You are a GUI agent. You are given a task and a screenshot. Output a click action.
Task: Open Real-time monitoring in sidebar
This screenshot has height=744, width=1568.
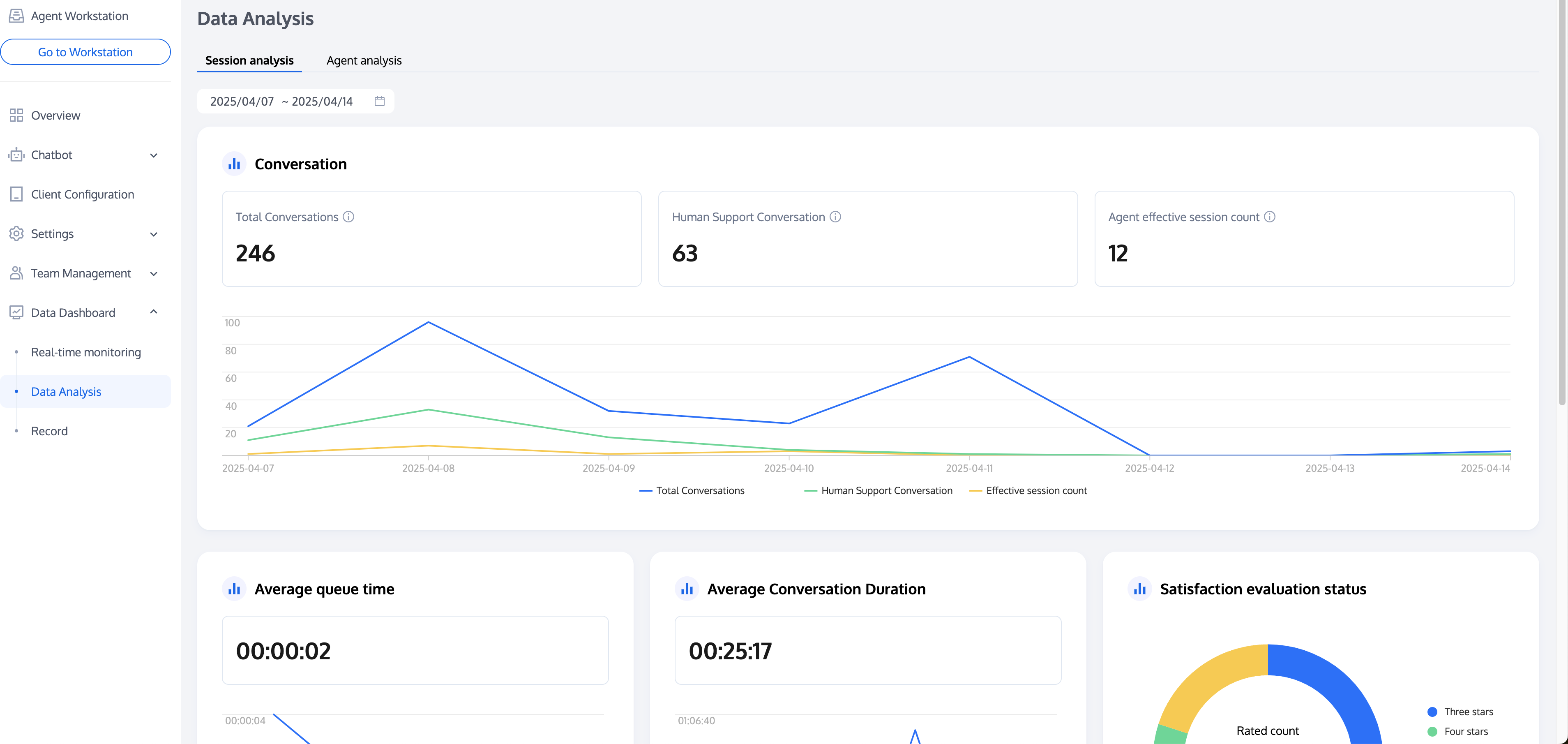86,352
